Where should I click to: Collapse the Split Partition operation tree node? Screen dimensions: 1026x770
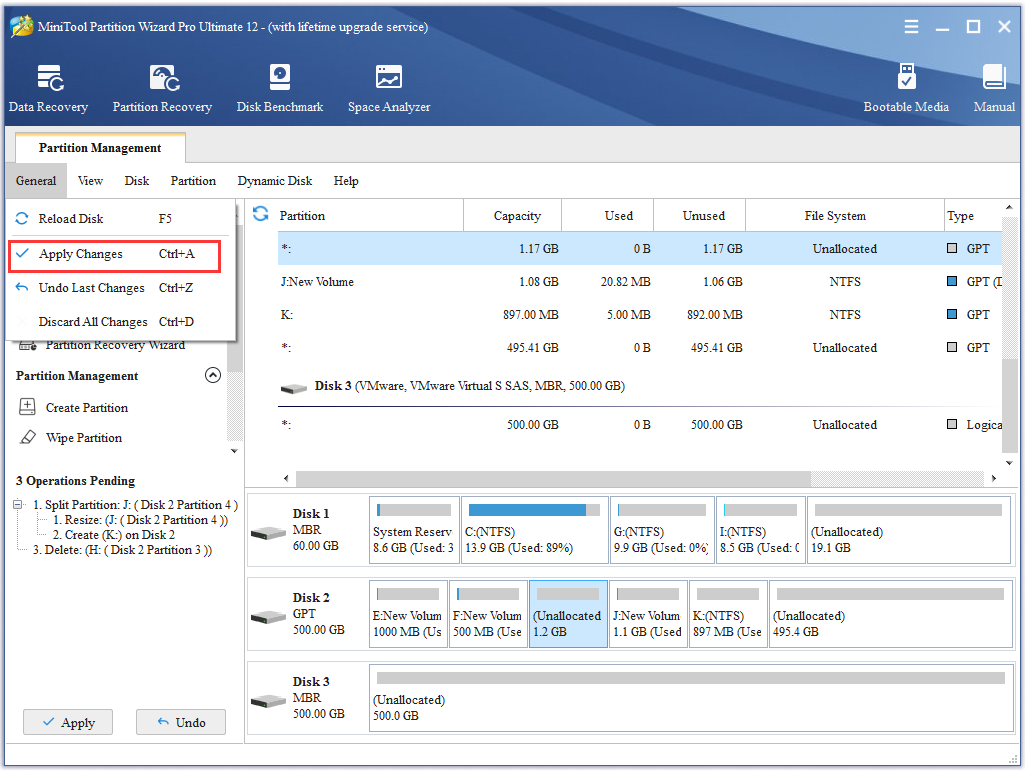click(x=18, y=505)
